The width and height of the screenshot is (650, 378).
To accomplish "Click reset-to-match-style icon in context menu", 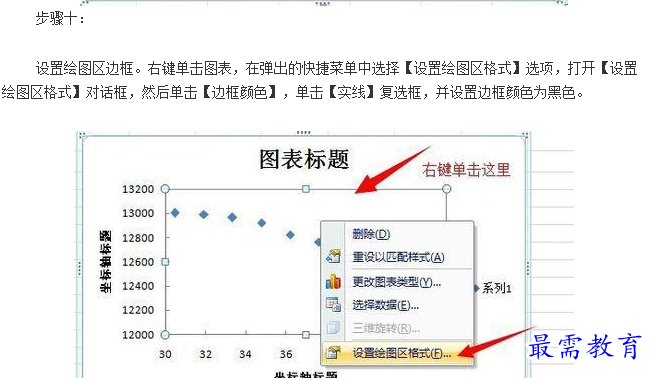I will tap(333, 257).
